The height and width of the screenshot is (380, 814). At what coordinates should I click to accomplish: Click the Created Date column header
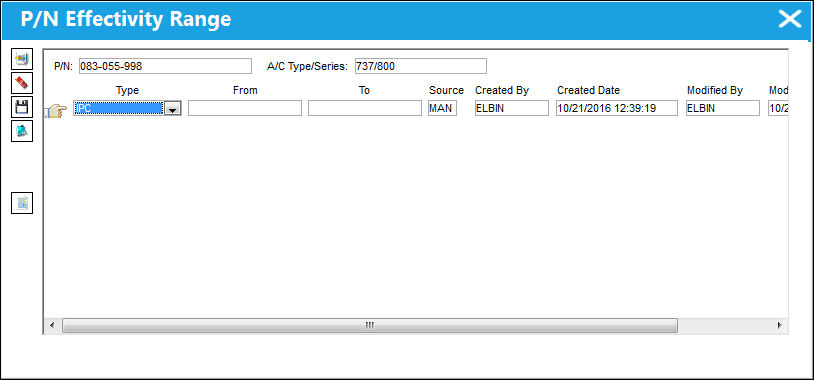click(x=588, y=90)
